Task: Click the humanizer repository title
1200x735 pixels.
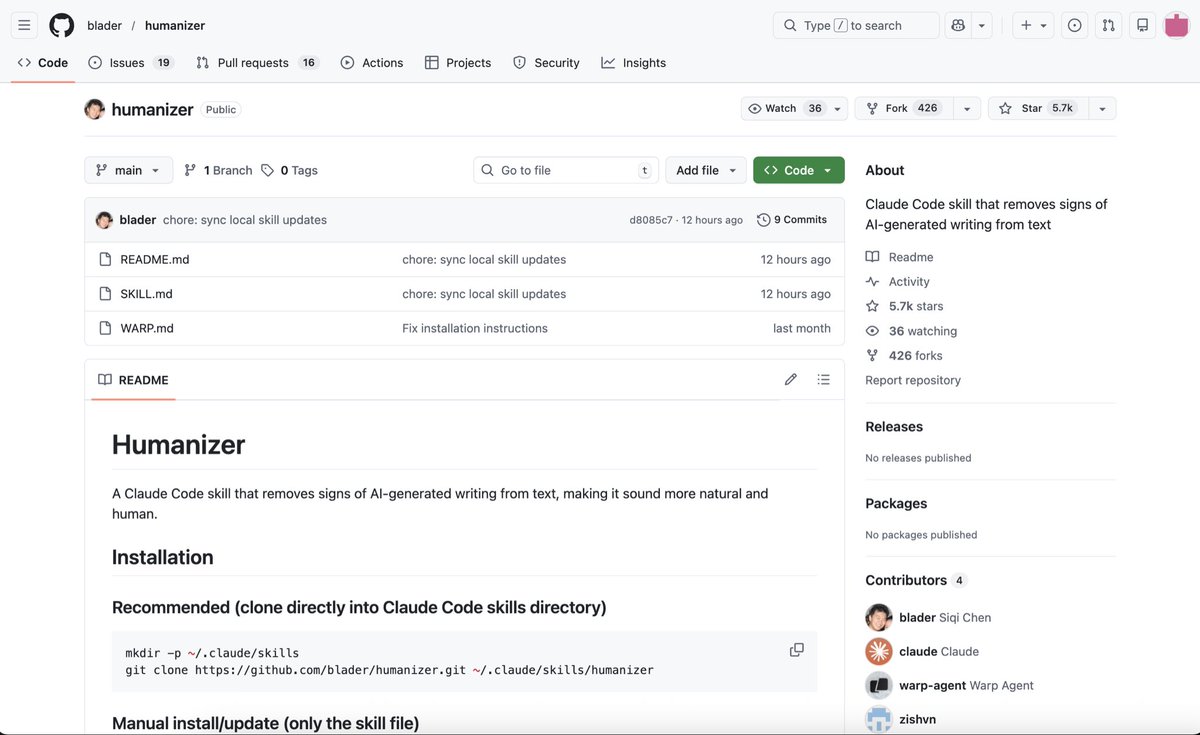Action: pyautogui.click(x=153, y=109)
